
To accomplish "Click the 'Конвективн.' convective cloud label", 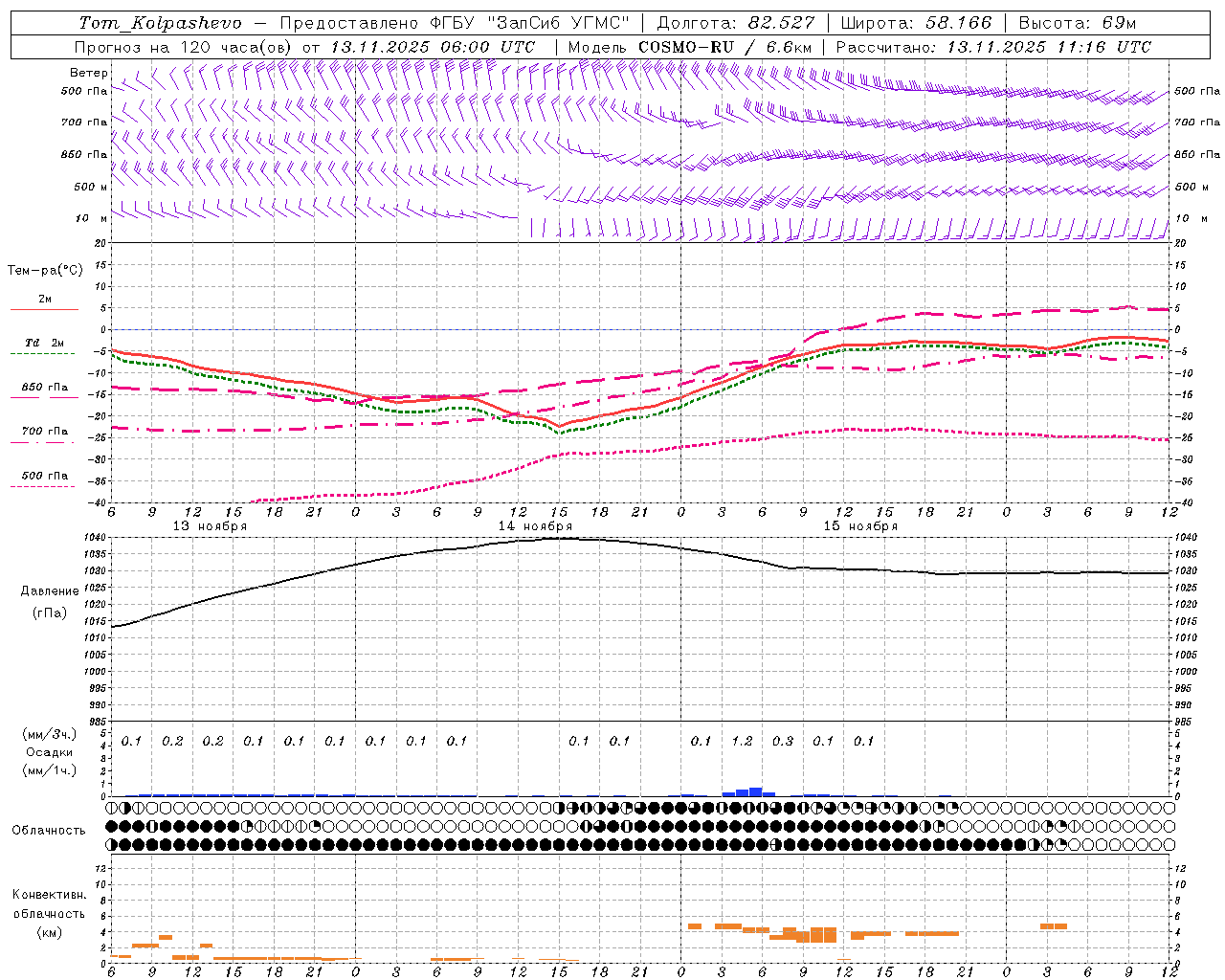I will [x=50, y=895].
